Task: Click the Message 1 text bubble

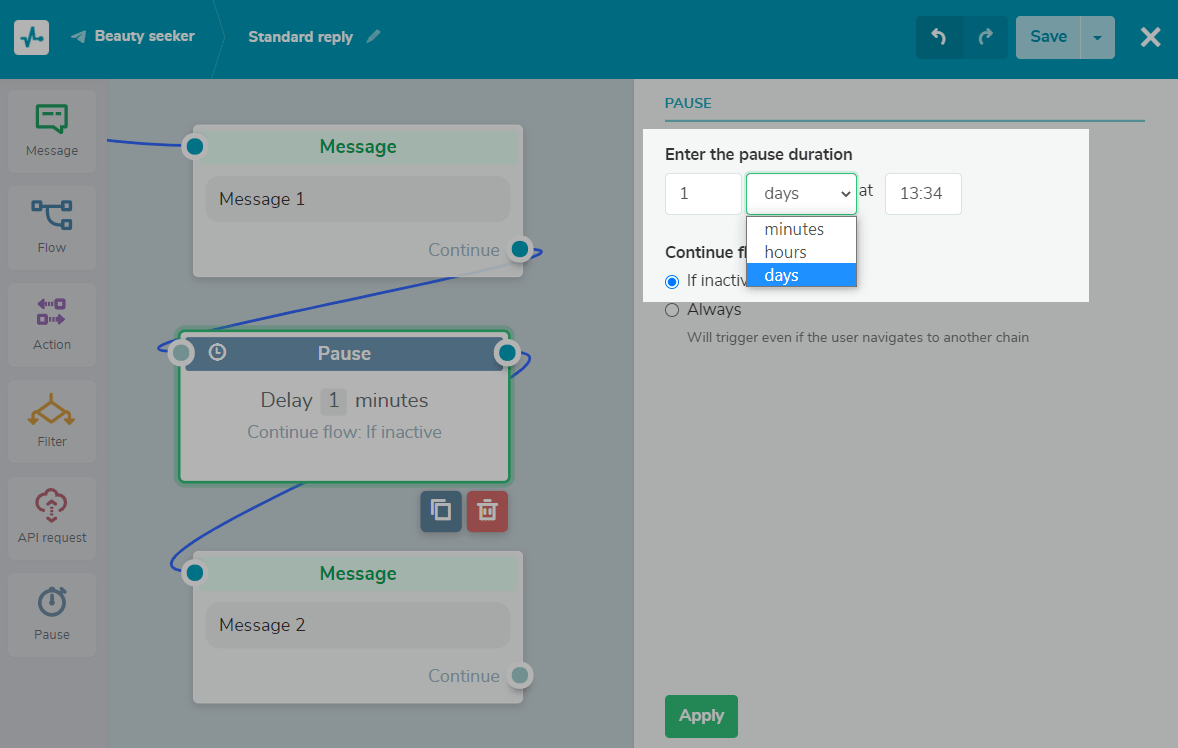Action: pyautogui.click(x=358, y=199)
